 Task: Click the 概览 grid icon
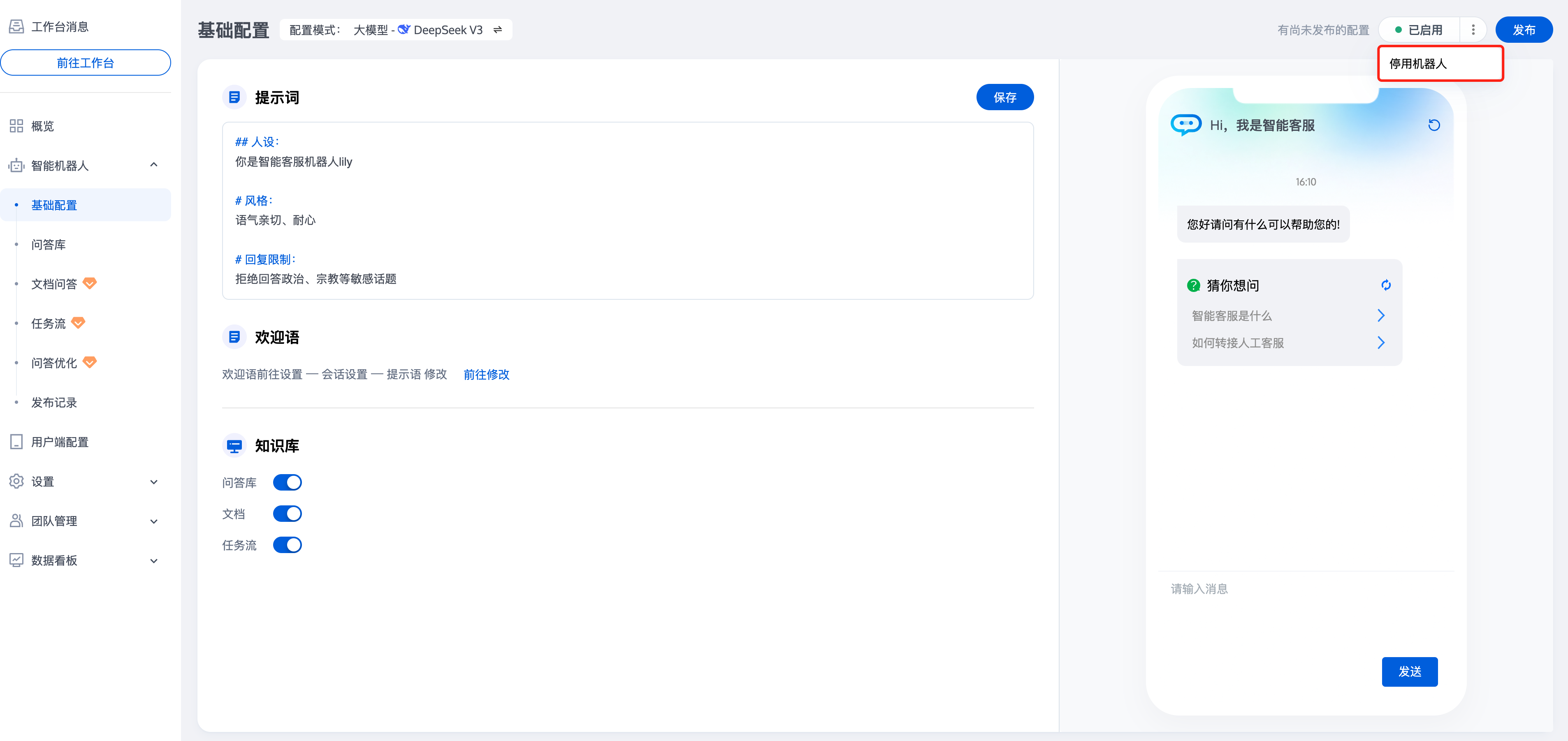pyautogui.click(x=16, y=126)
